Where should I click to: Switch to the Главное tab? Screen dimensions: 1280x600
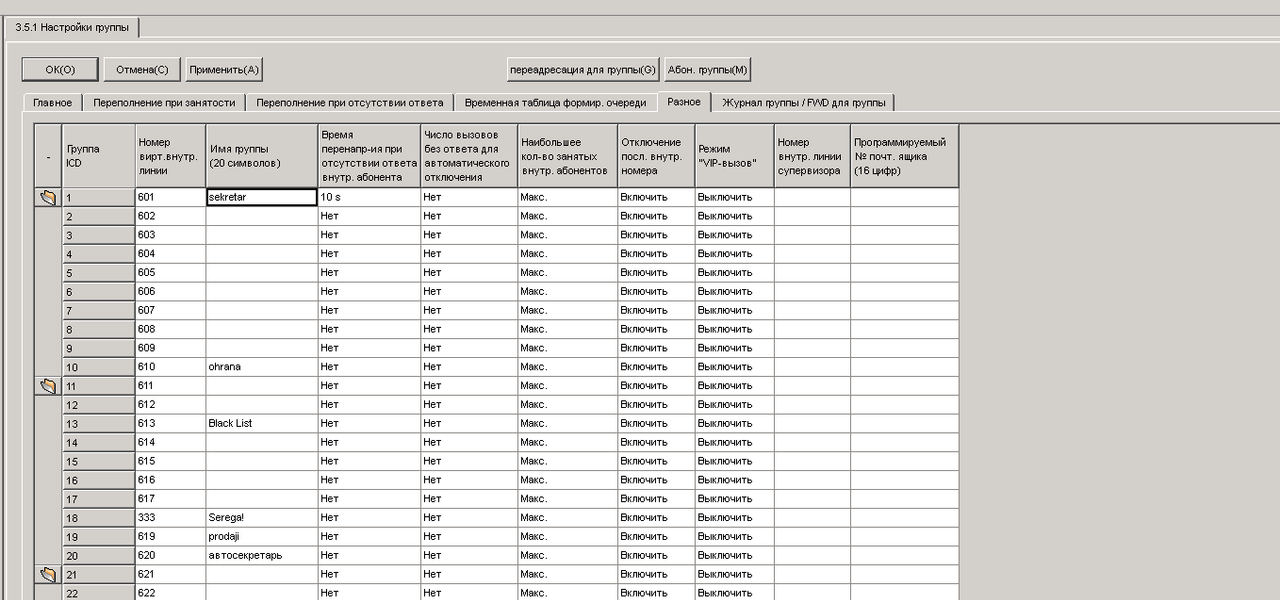53,102
